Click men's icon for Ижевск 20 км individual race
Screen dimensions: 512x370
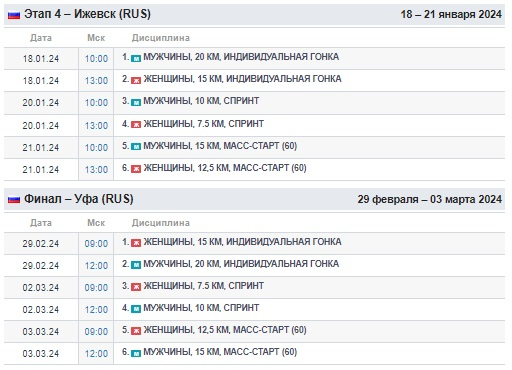click(136, 58)
